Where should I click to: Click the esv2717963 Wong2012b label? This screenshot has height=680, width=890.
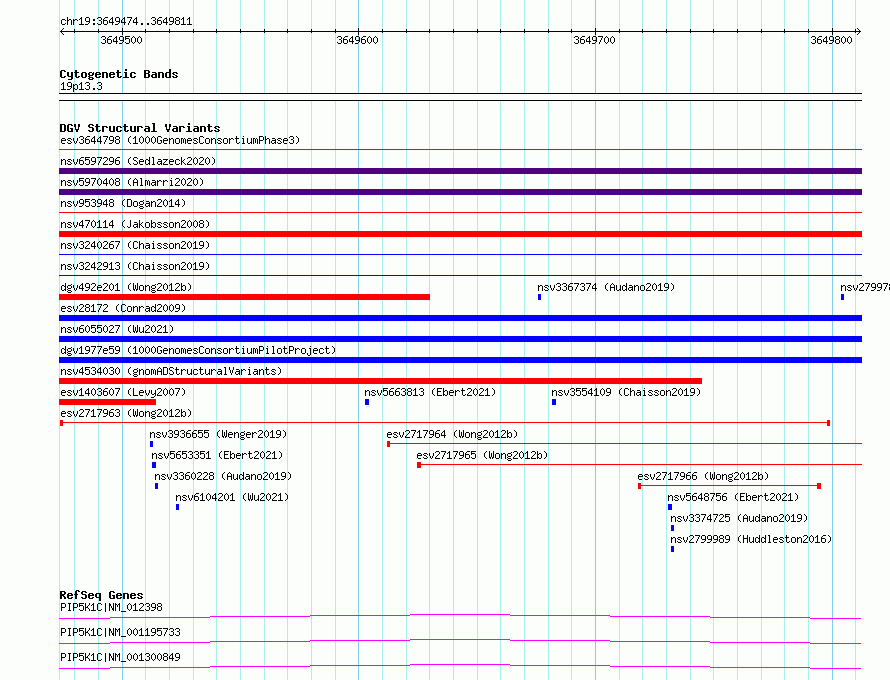coord(126,413)
